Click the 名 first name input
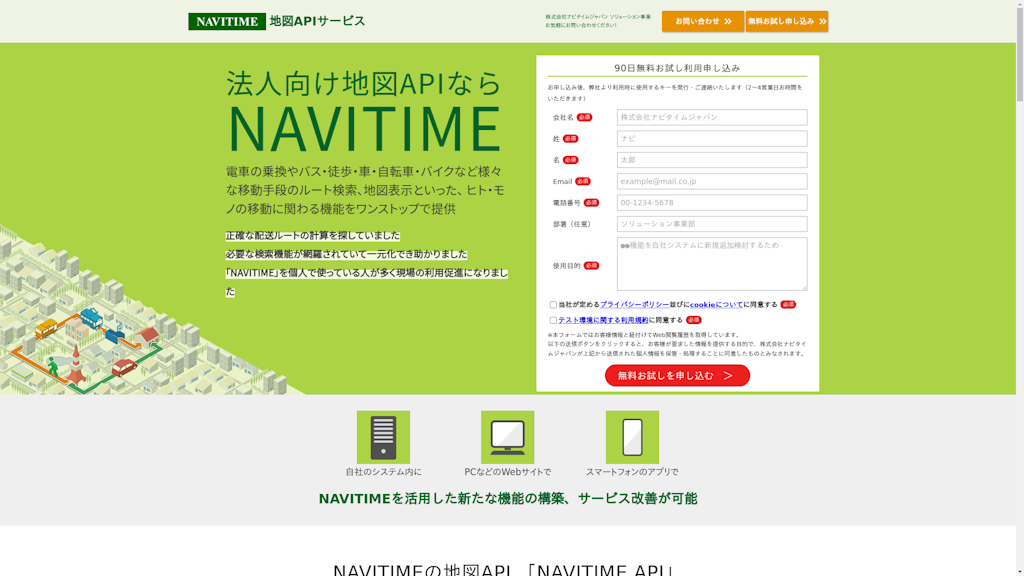Screen dimensions: 1024x576 (x=711, y=160)
